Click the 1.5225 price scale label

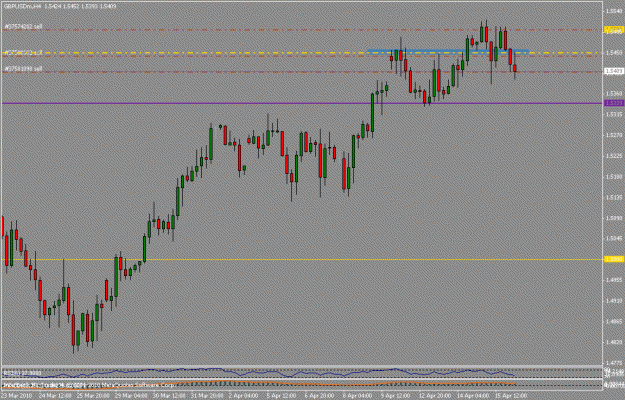614,156
